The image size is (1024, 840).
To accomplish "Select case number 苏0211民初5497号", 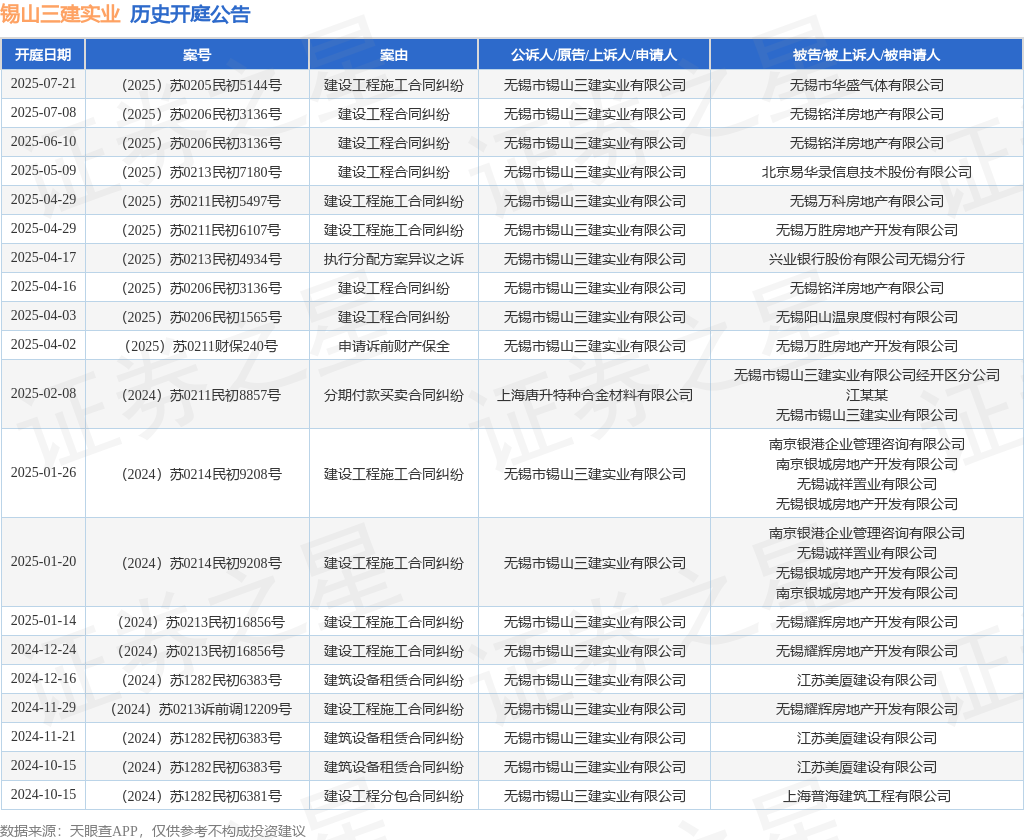I will (202, 201).
